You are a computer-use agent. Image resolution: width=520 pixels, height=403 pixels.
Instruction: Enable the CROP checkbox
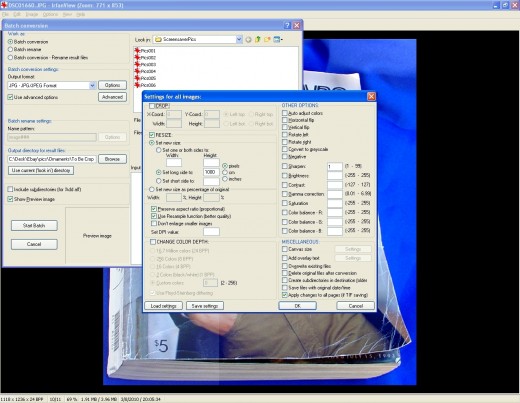tap(152, 106)
